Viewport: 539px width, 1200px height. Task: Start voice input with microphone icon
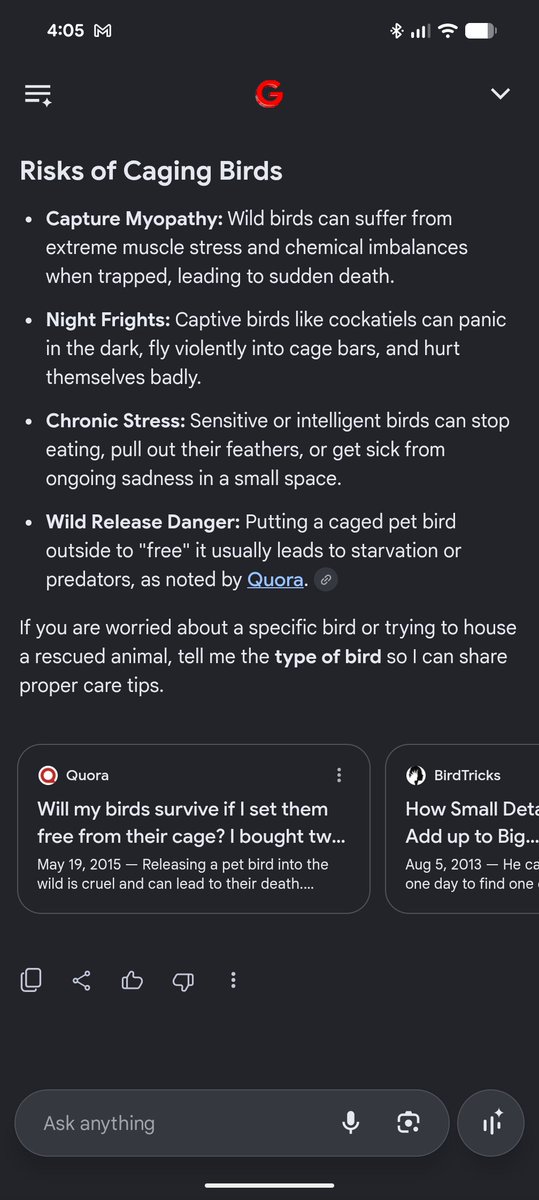[351, 1123]
